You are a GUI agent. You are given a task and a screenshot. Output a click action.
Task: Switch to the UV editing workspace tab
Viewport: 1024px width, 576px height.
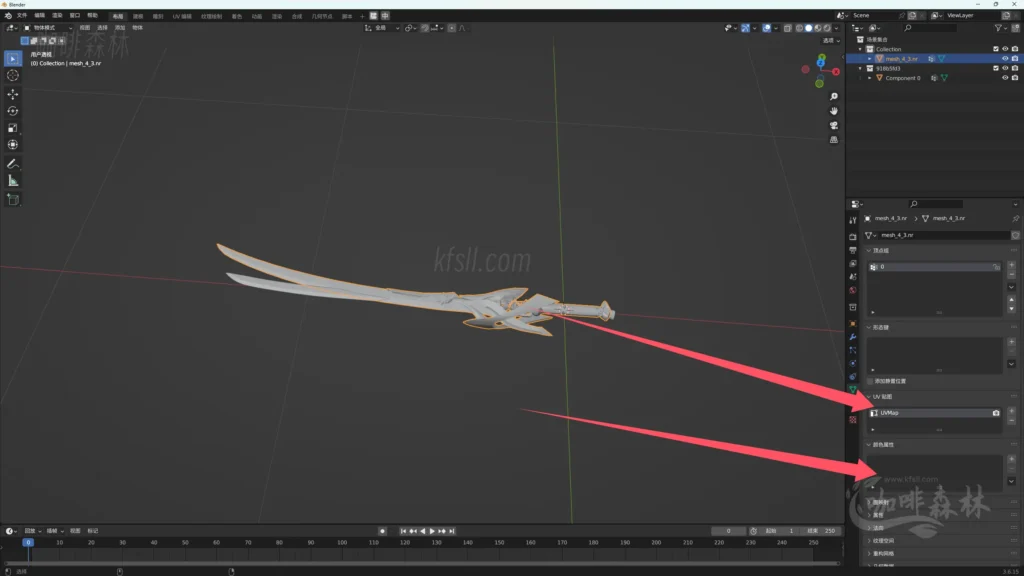point(182,16)
